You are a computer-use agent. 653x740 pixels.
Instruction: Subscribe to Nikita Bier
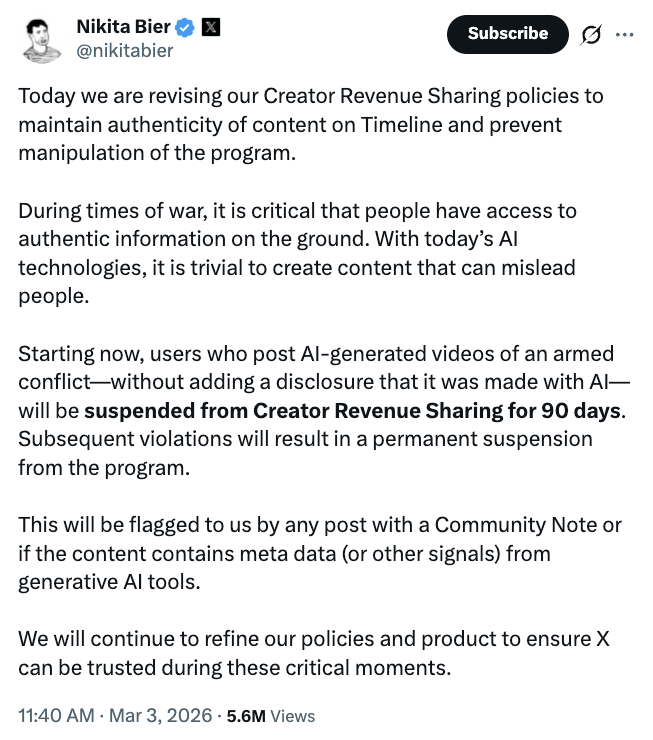pyautogui.click(x=507, y=34)
